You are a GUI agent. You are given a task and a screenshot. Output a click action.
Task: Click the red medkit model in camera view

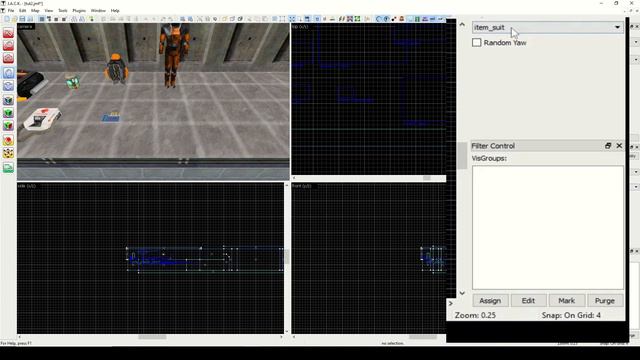coord(42,118)
